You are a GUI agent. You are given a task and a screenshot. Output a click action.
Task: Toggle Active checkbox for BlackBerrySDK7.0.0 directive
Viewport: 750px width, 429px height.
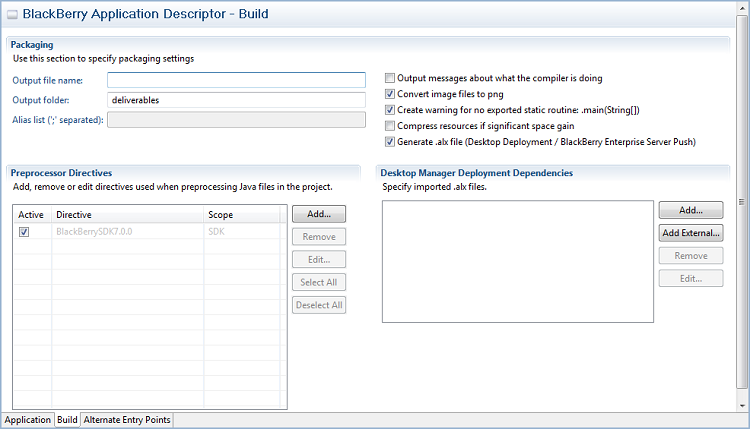tap(24, 232)
